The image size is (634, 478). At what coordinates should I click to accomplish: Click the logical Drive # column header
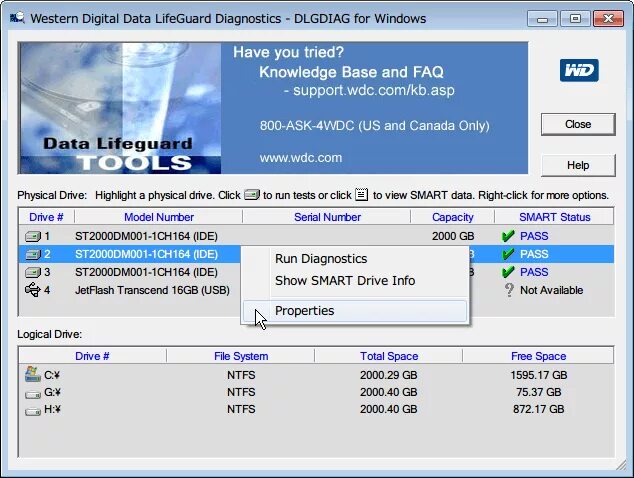pyautogui.click(x=92, y=356)
